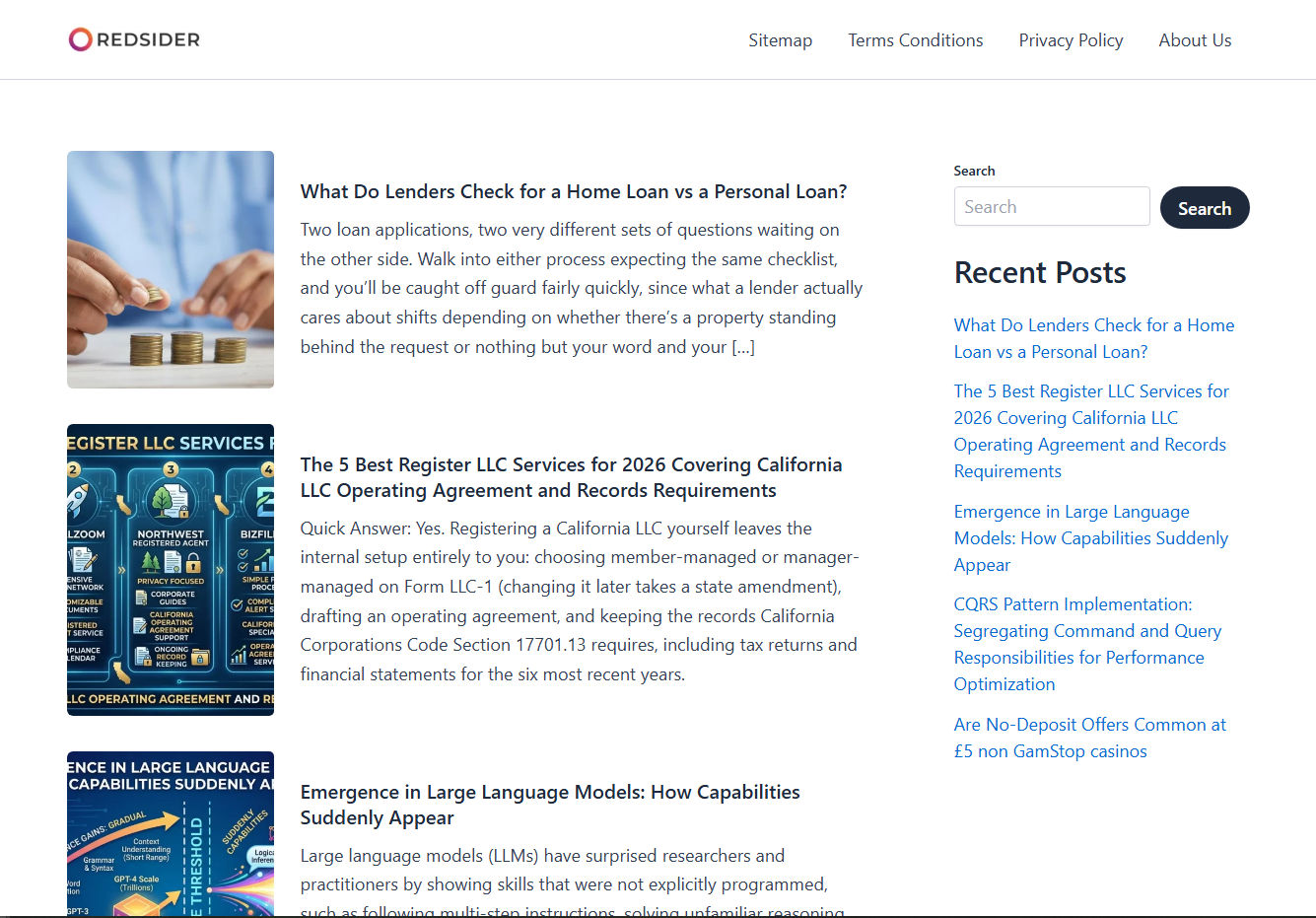The height and width of the screenshot is (918, 1316).
Task: Click LLC excerpt starting 'Quick Answer: Yes'
Action: (x=580, y=601)
